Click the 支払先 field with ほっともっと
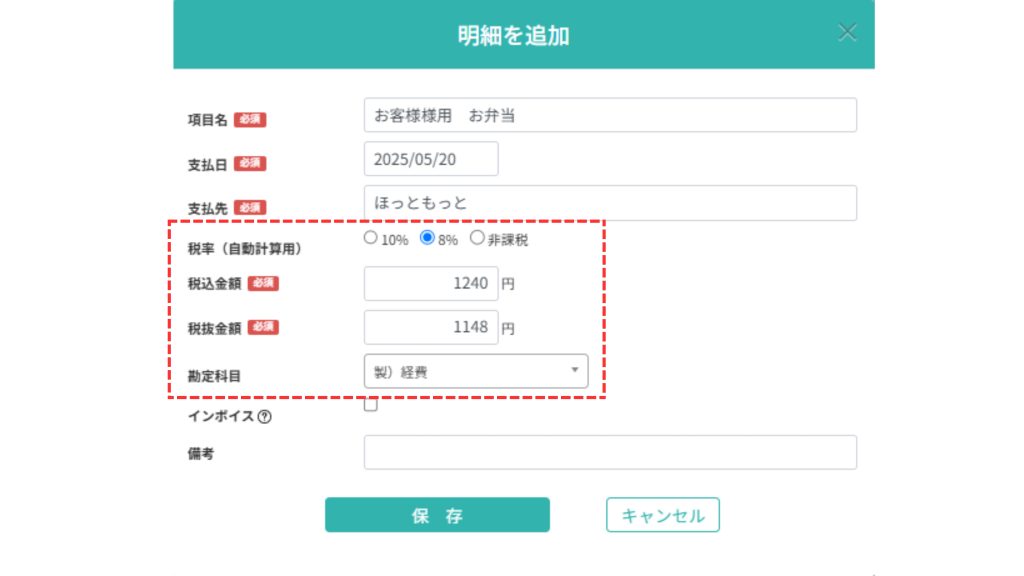This screenshot has height=576, width=1024. pyautogui.click(x=610, y=202)
